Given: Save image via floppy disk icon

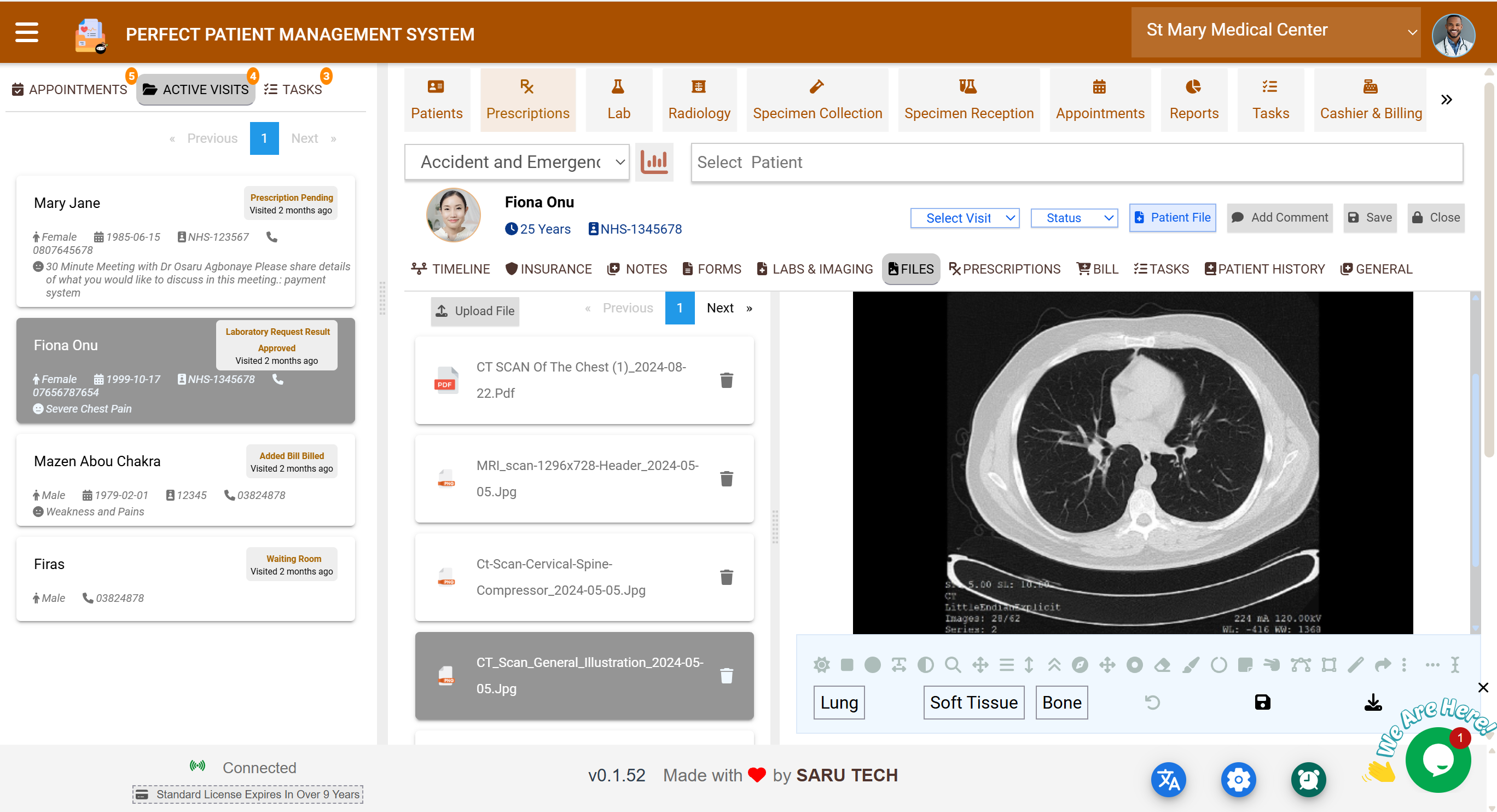Looking at the screenshot, I should click(x=1262, y=702).
